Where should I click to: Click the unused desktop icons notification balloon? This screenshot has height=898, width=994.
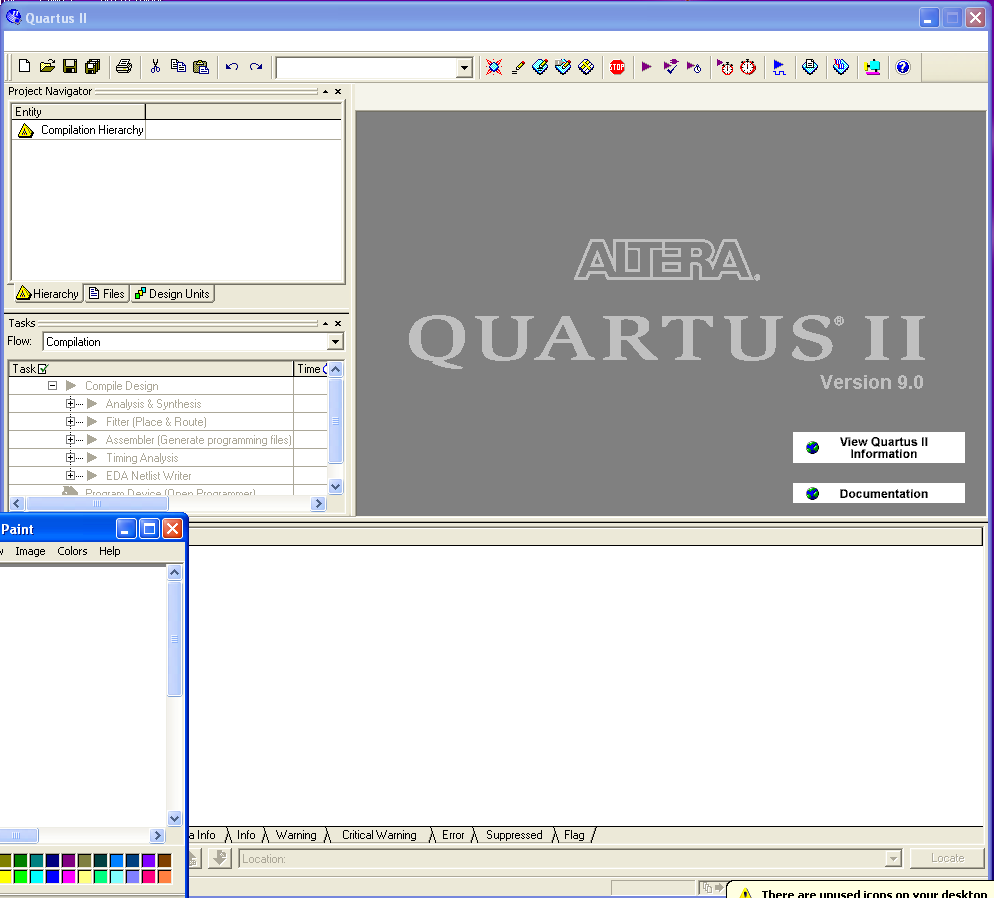(862, 890)
